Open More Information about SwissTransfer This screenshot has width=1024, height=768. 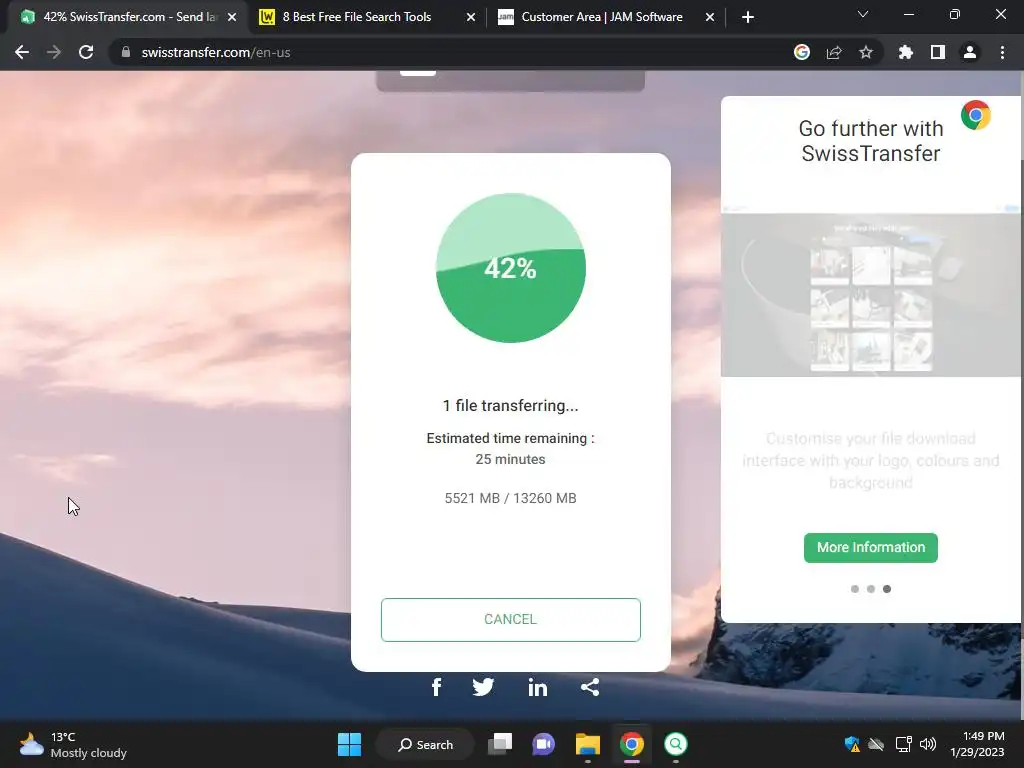point(871,547)
